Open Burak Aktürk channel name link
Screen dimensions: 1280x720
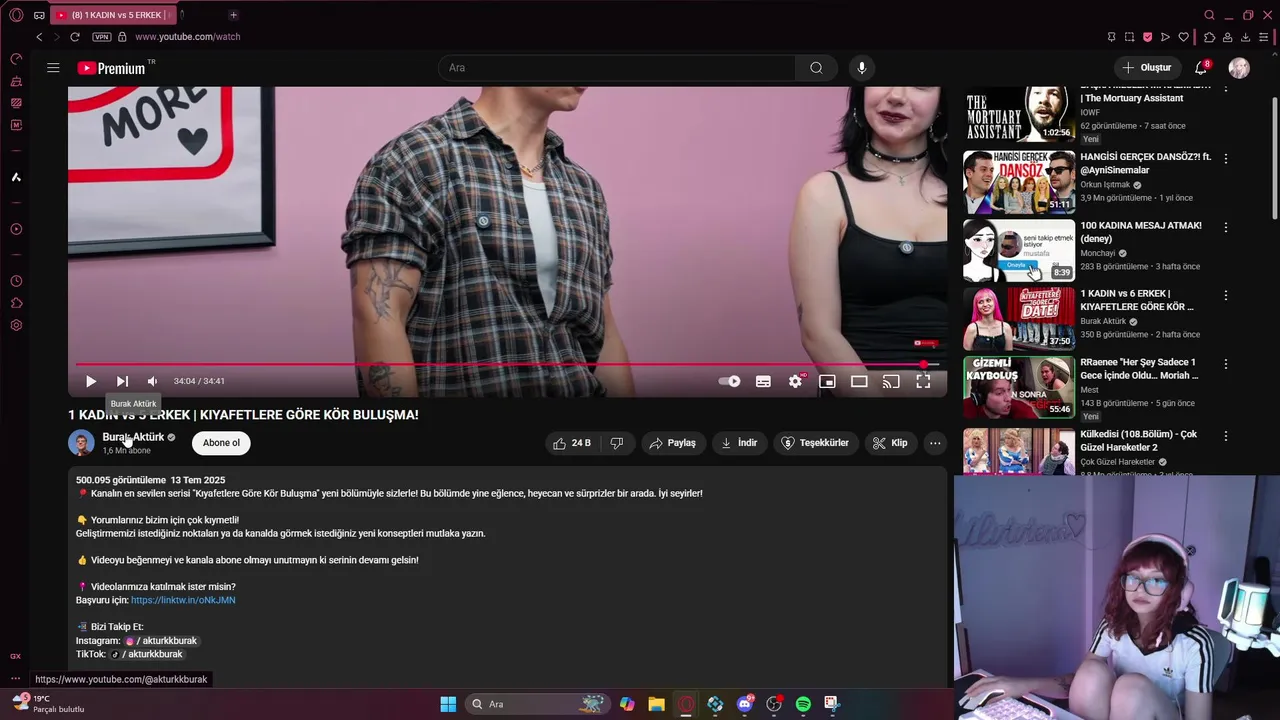(133, 437)
